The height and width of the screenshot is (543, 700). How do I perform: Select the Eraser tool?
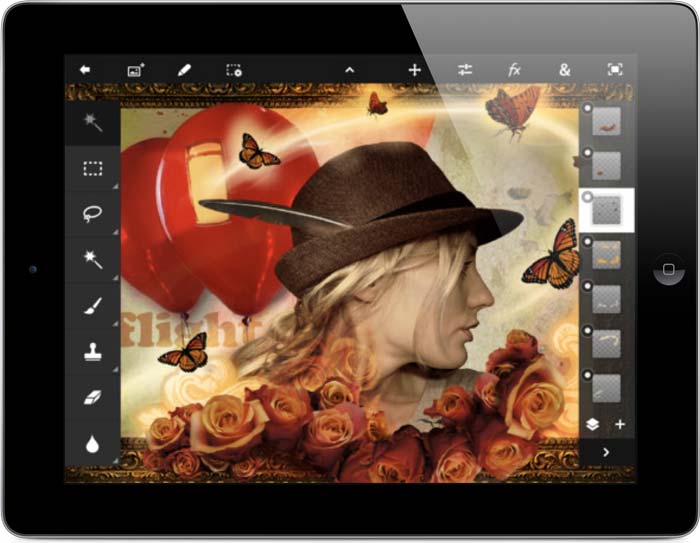(x=92, y=397)
